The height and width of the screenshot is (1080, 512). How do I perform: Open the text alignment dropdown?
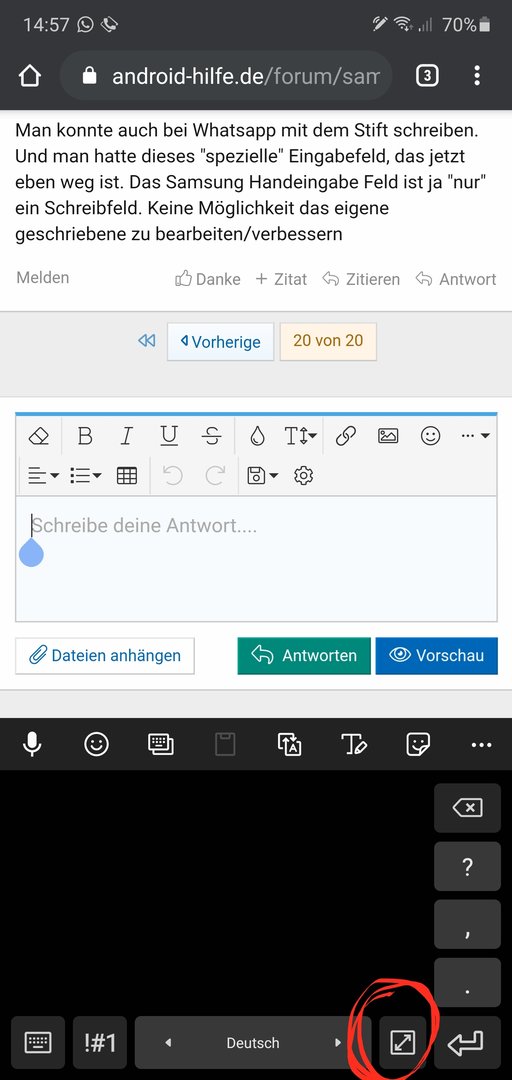click(43, 475)
